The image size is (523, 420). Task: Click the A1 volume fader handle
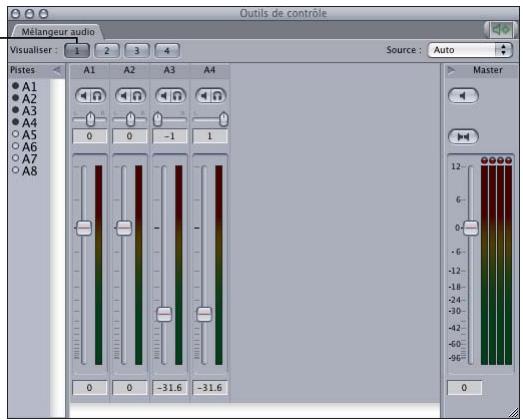click(x=84, y=228)
